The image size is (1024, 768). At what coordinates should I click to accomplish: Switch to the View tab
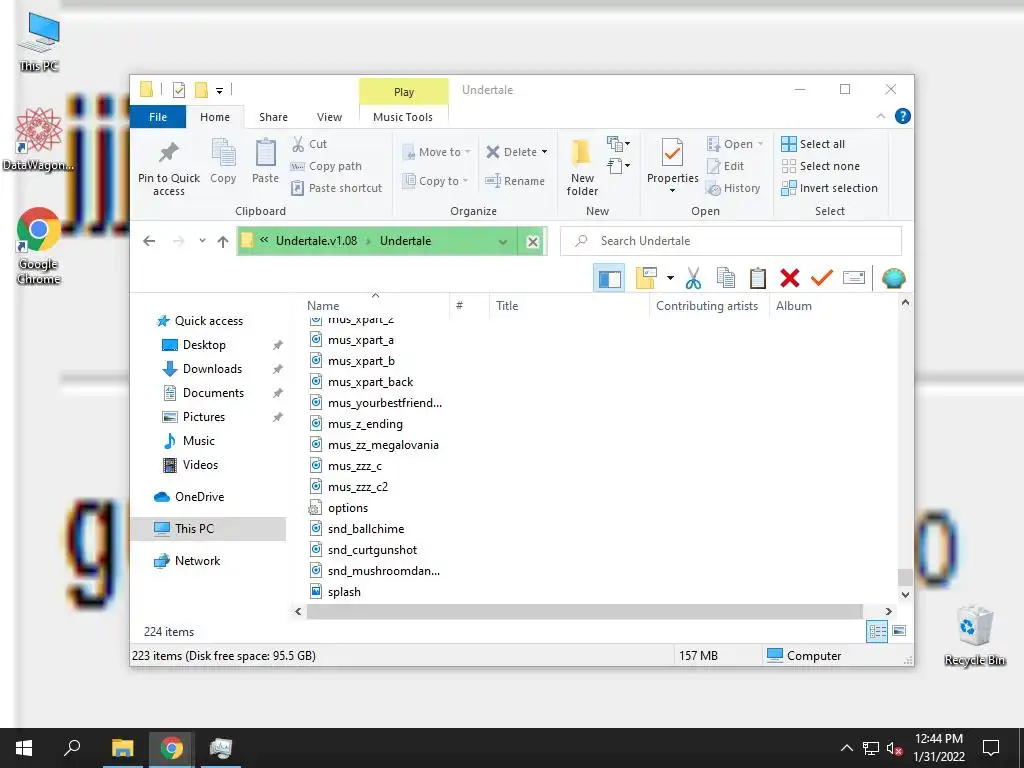click(329, 117)
